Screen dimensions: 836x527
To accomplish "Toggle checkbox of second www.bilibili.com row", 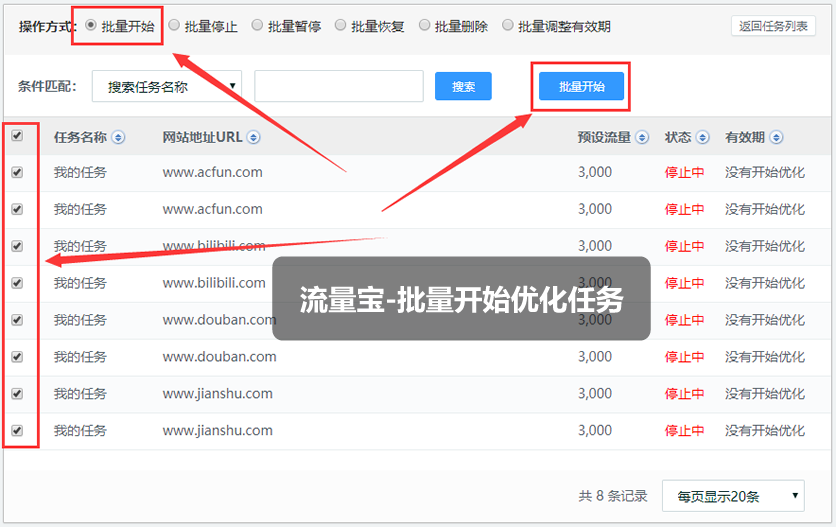I will (17, 283).
